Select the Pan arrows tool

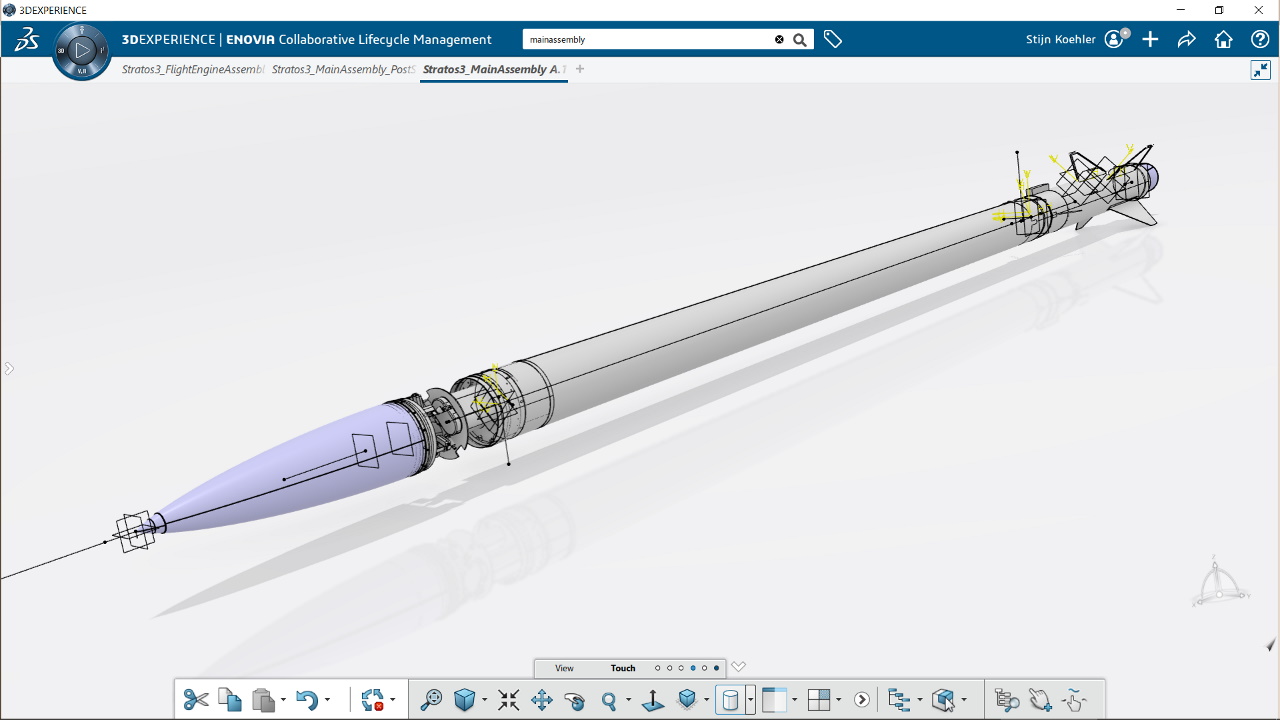[x=541, y=700]
